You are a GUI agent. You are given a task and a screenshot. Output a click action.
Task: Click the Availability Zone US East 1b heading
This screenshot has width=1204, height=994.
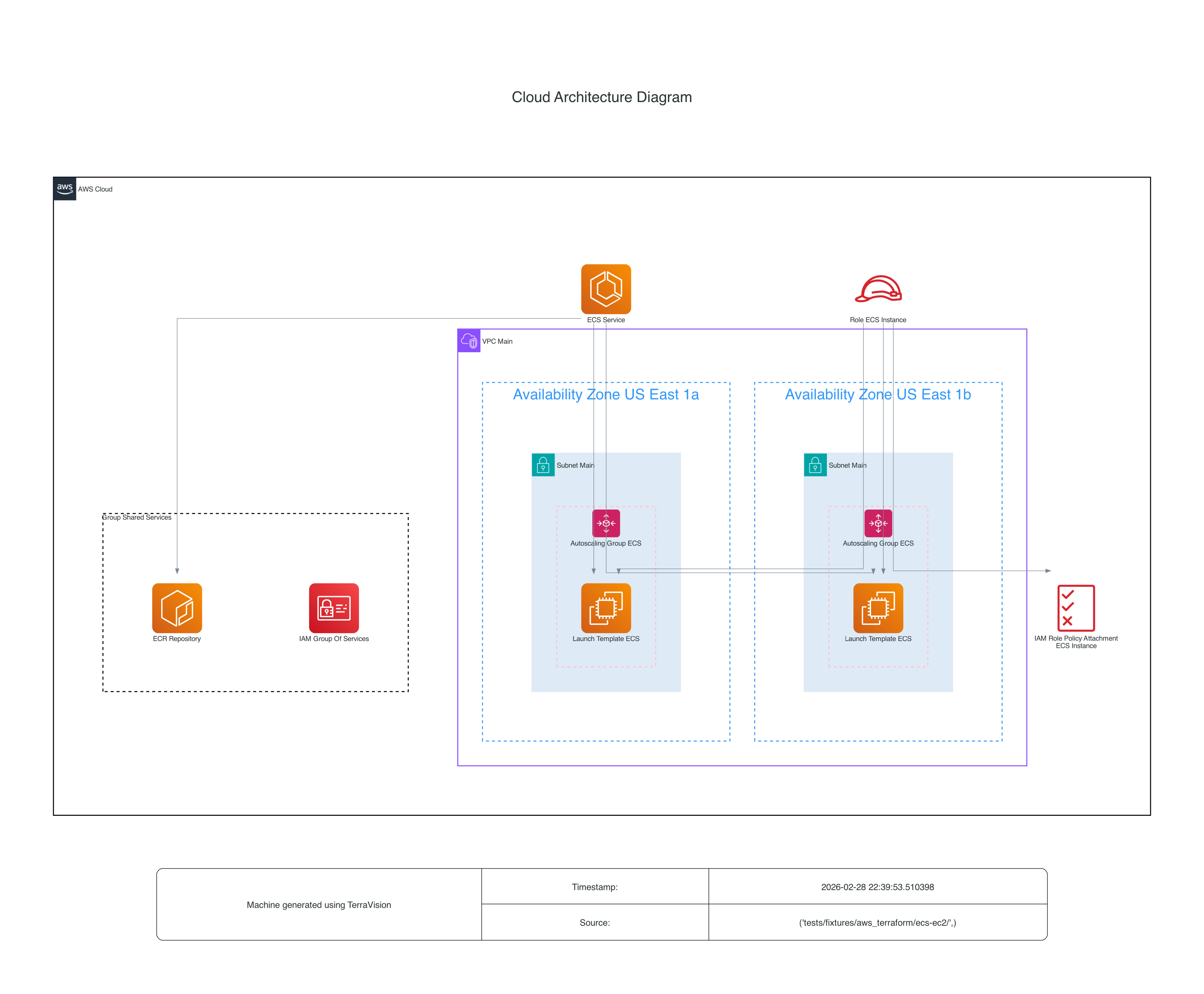tap(878, 395)
